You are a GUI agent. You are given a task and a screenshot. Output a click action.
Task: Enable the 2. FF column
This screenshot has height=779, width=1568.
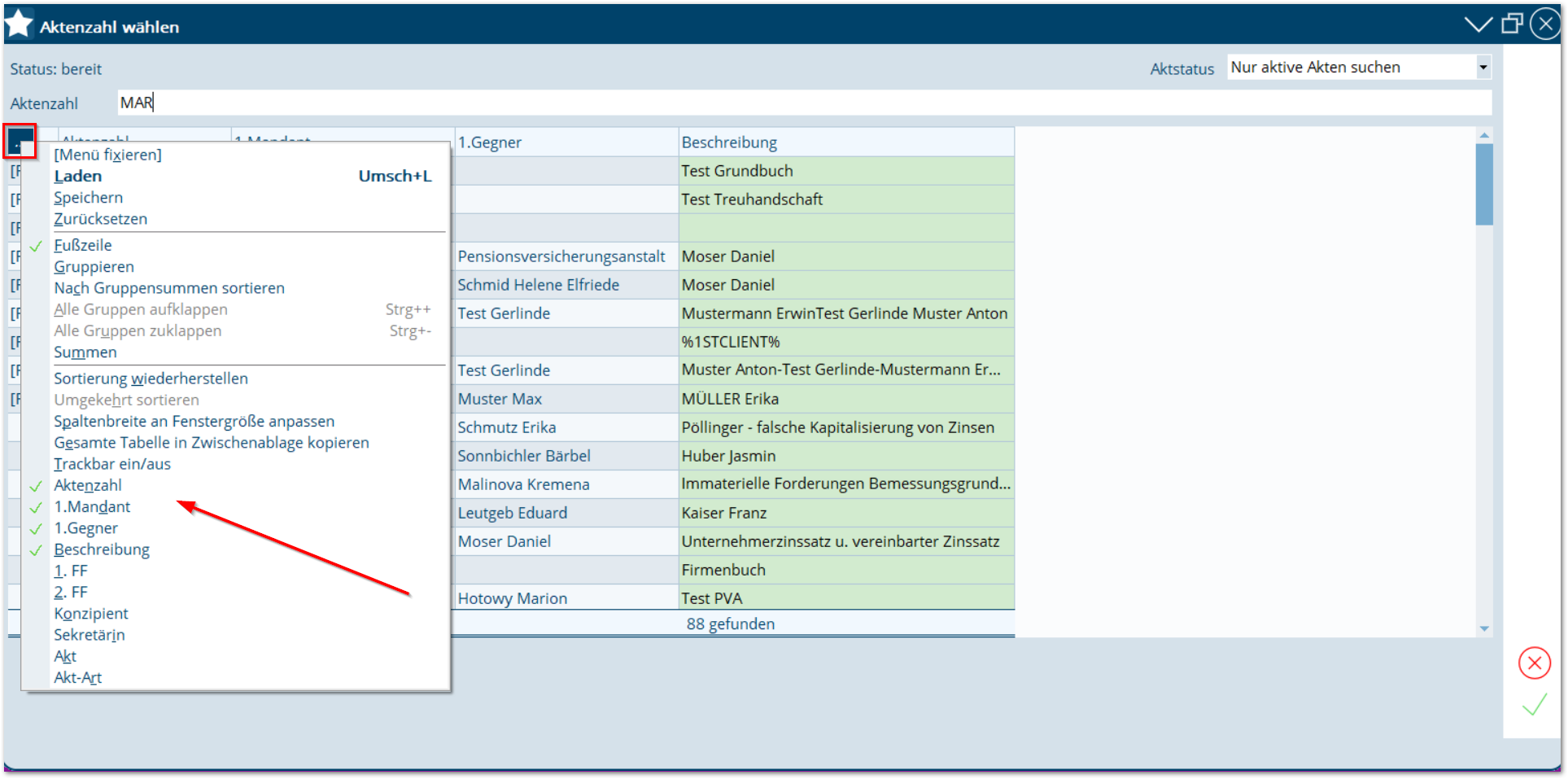[70, 593]
